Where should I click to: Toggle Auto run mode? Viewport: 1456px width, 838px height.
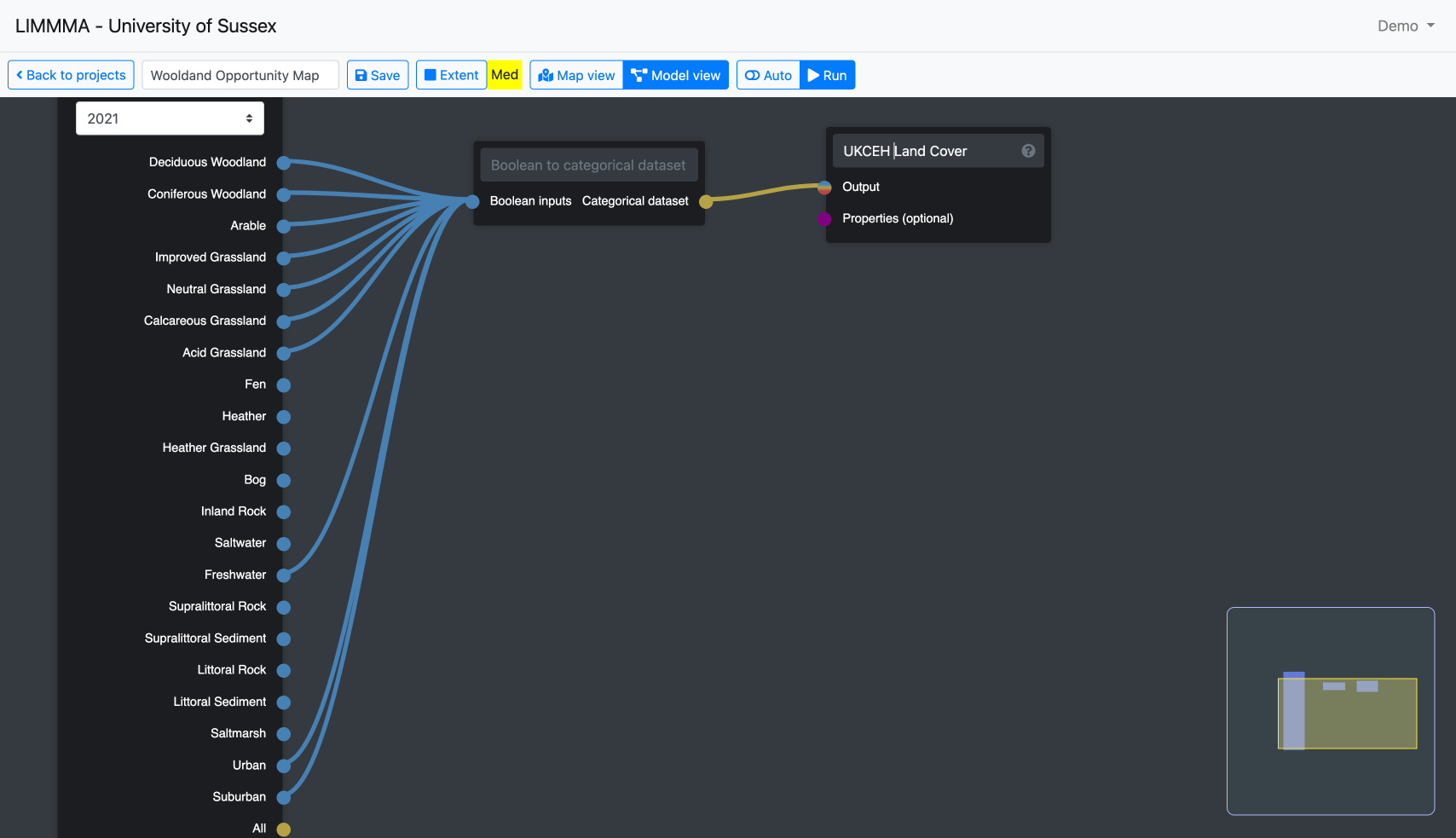(768, 75)
